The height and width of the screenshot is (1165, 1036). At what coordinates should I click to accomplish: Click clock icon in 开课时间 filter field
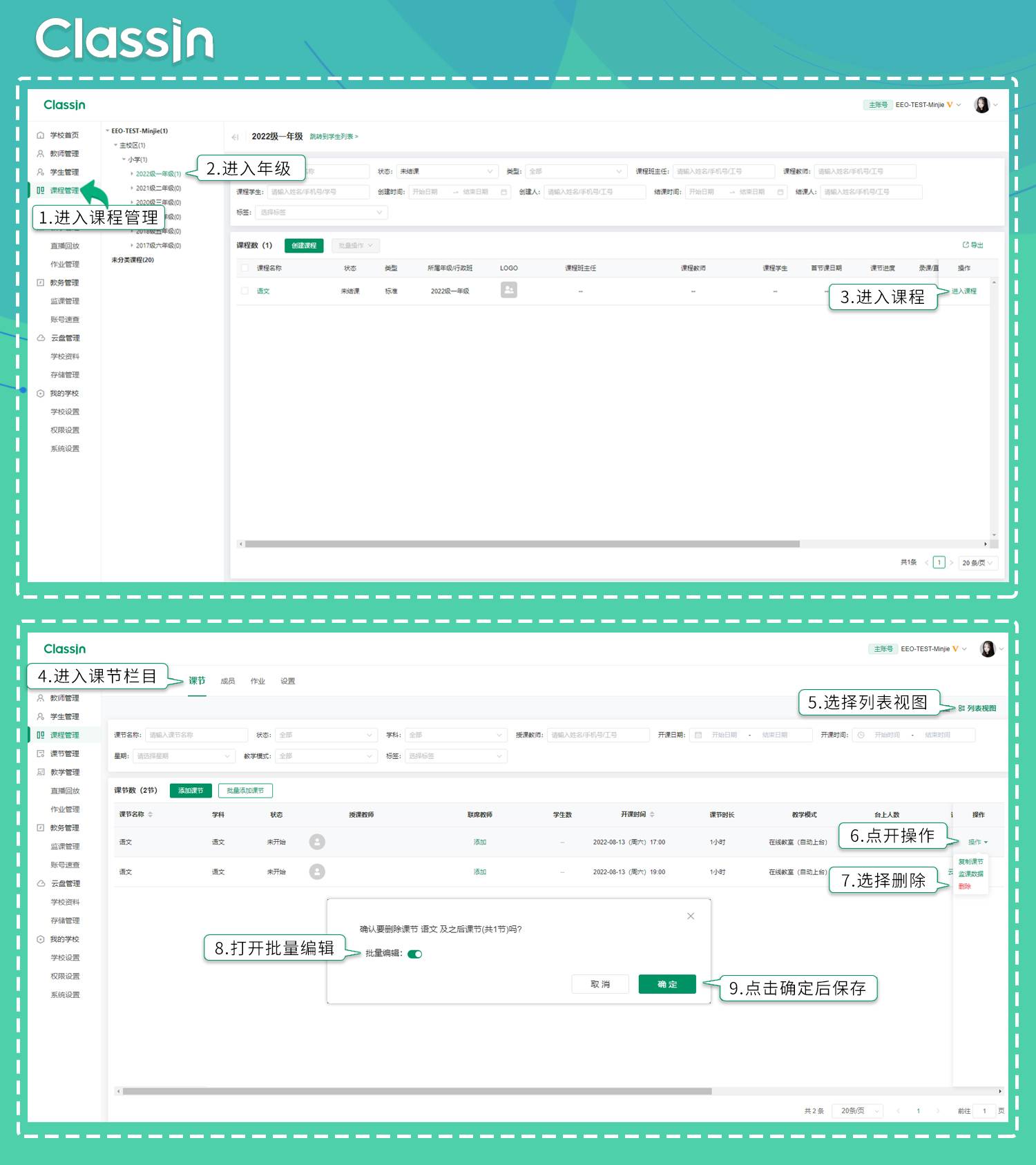pos(861,735)
